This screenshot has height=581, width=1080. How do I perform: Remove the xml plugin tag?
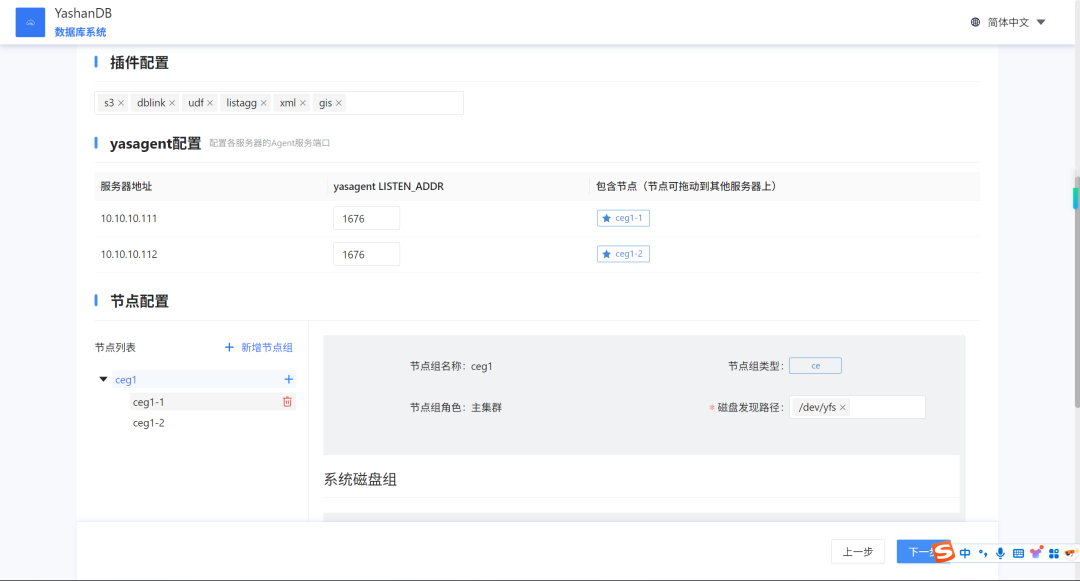pyautogui.click(x=303, y=103)
